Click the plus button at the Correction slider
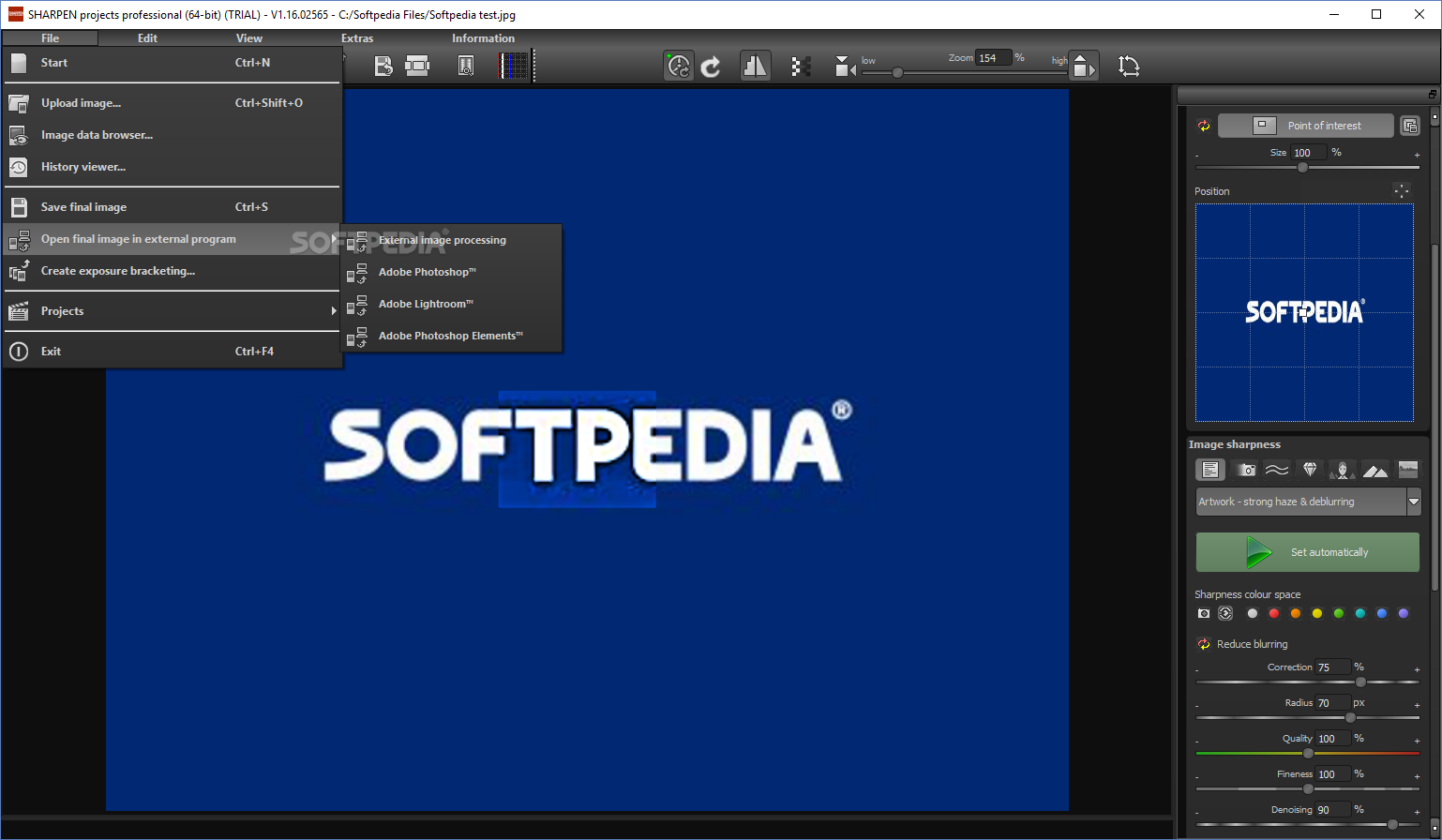Viewport: 1442px width, 840px height. 1417,669
